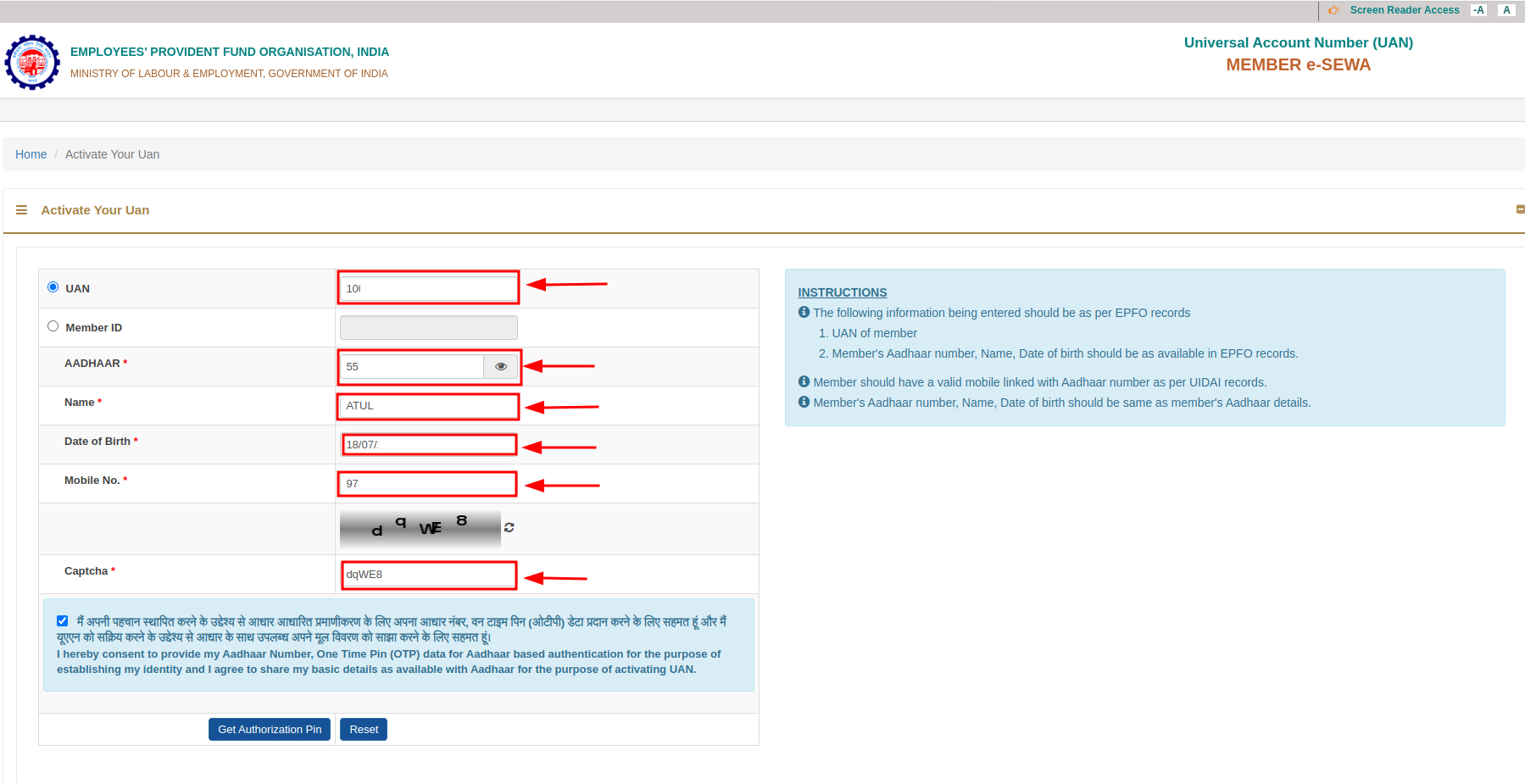Focus the UAN input field
The image size is (1525, 784).
[429, 289]
